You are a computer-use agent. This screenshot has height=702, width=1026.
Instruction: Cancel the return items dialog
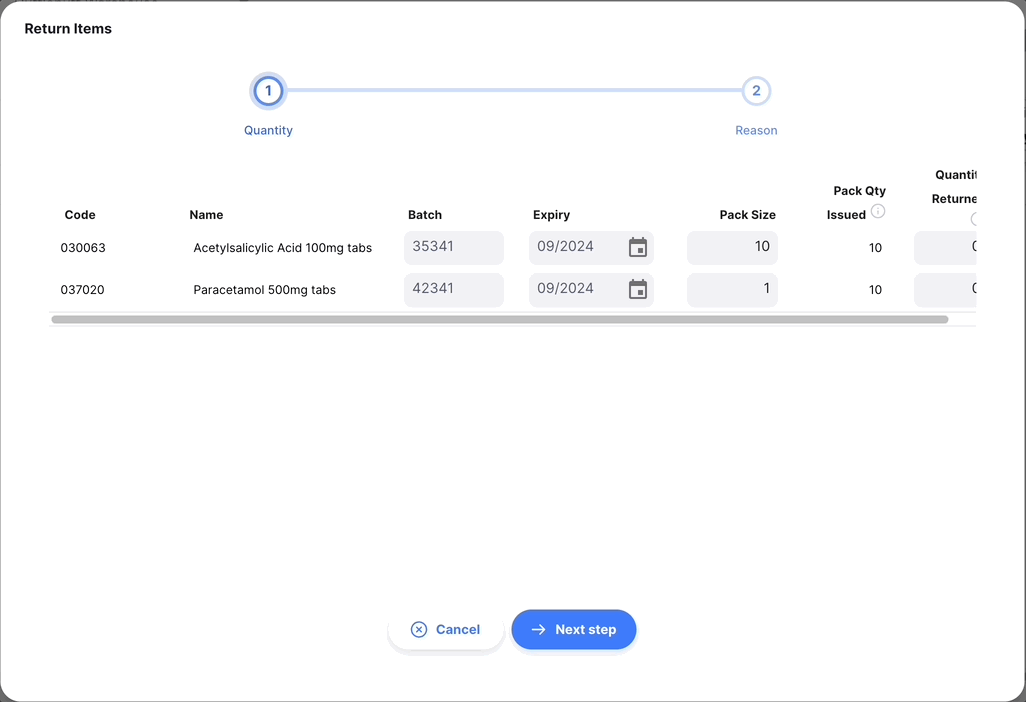[x=446, y=629]
